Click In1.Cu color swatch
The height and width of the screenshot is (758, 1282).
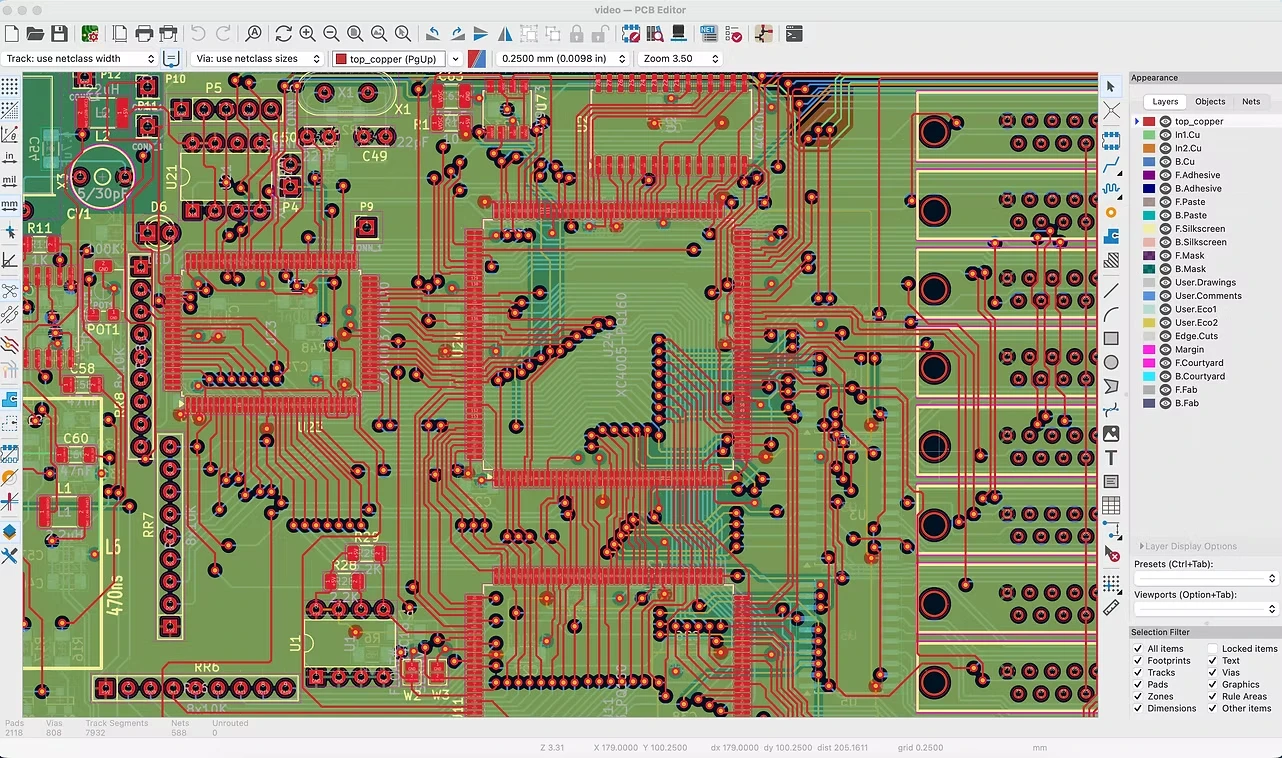(x=1149, y=135)
